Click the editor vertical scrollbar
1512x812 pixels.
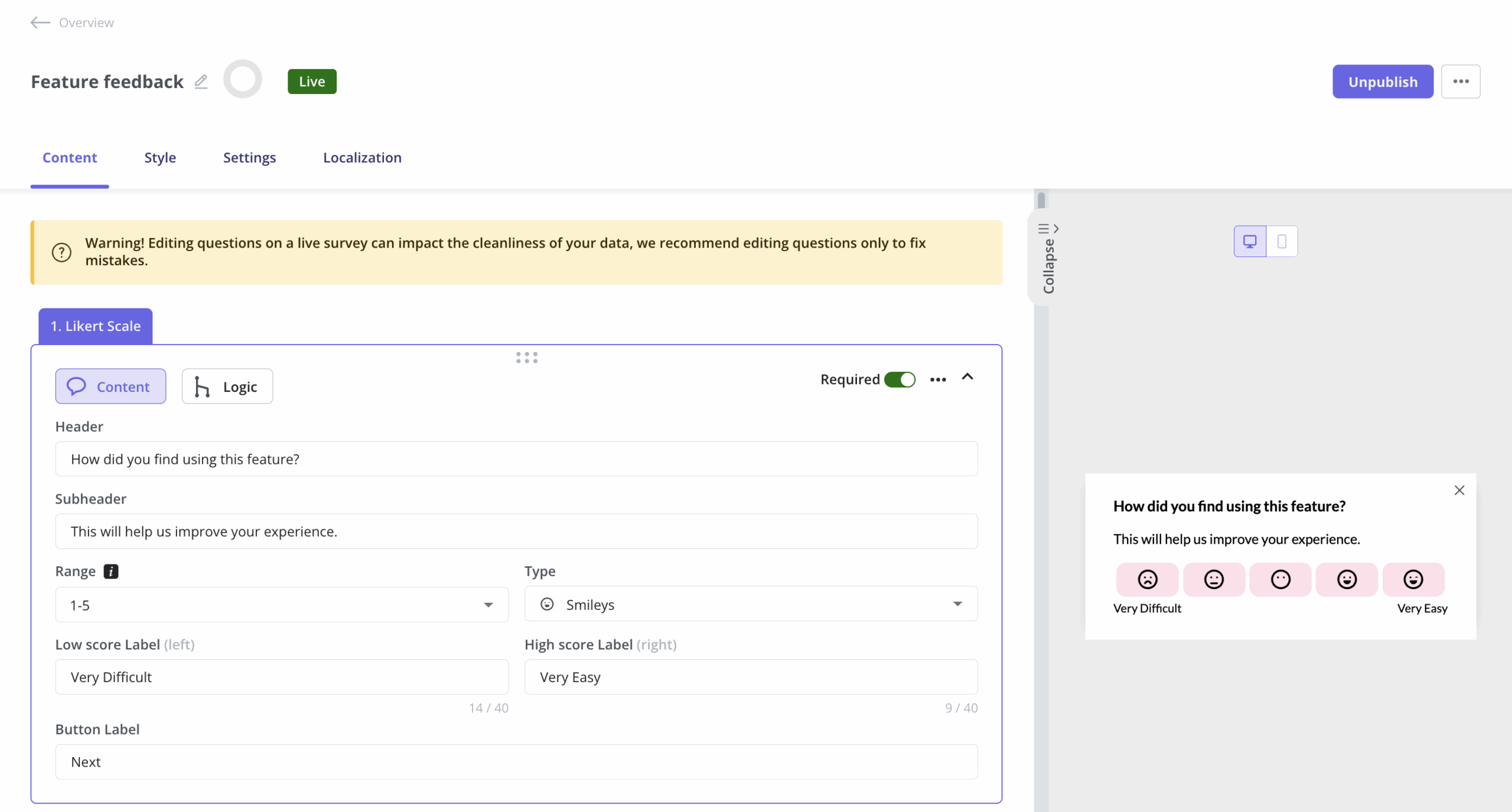[1041, 201]
